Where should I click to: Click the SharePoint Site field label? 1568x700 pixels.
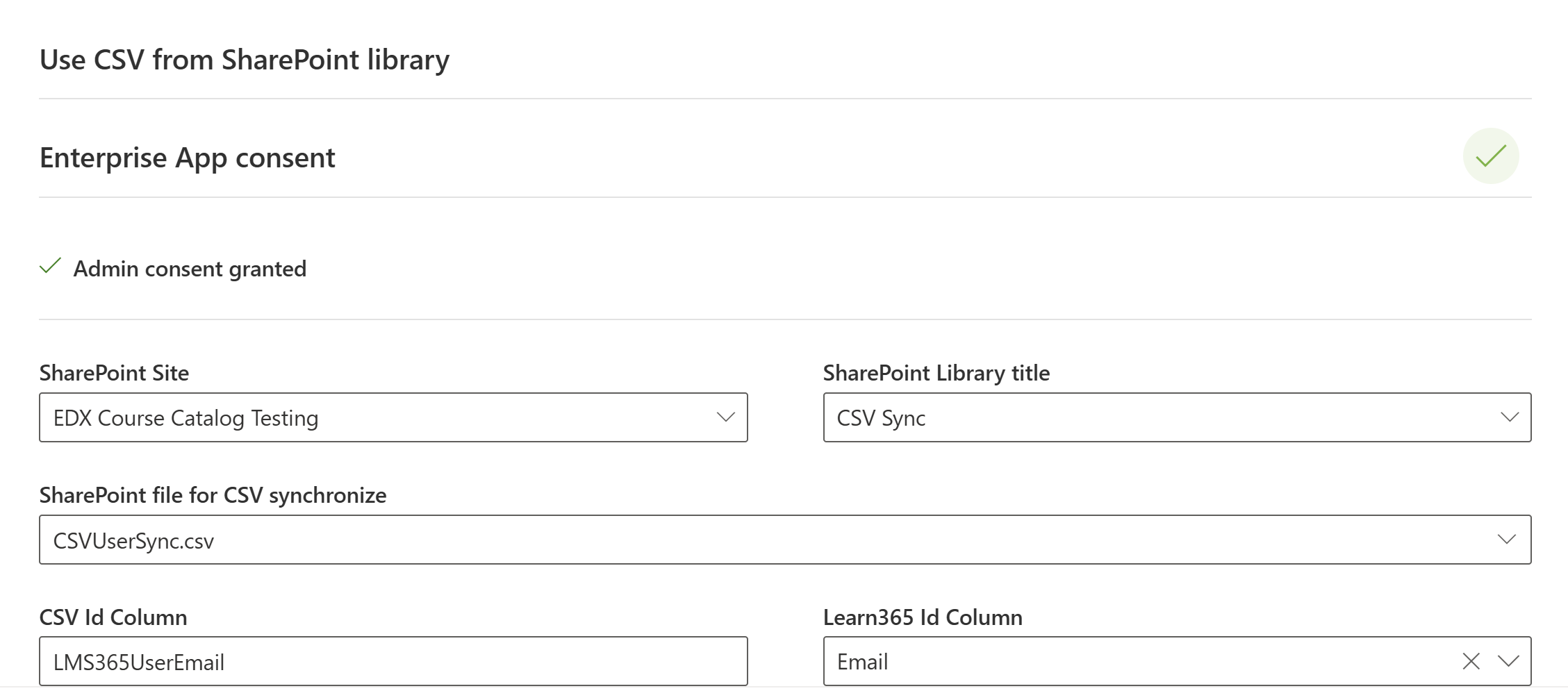point(114,373)
